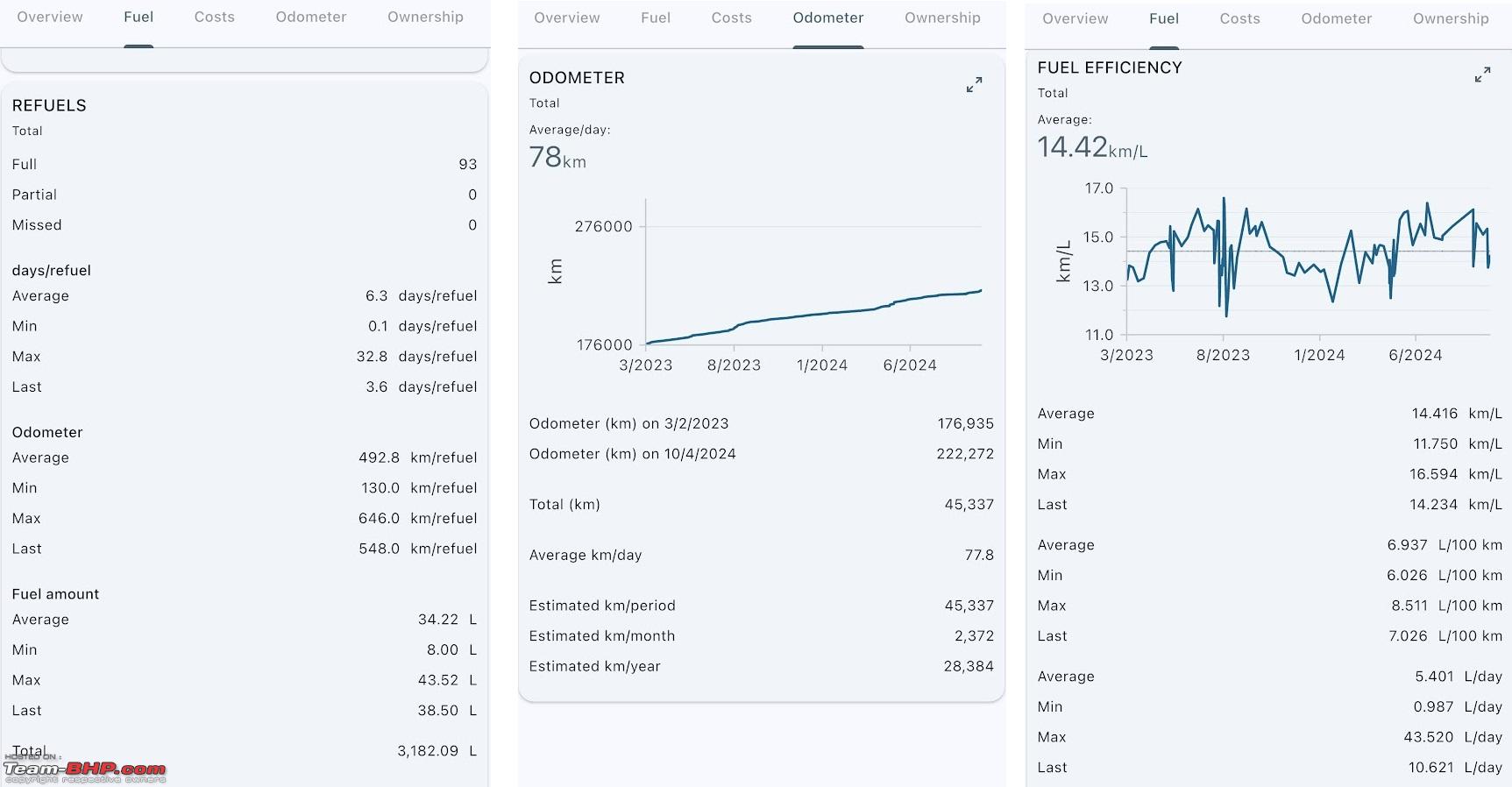The image size is (1512, 787).
Task: Select Fuel tab in right panel
Action: coord(1164,18)
